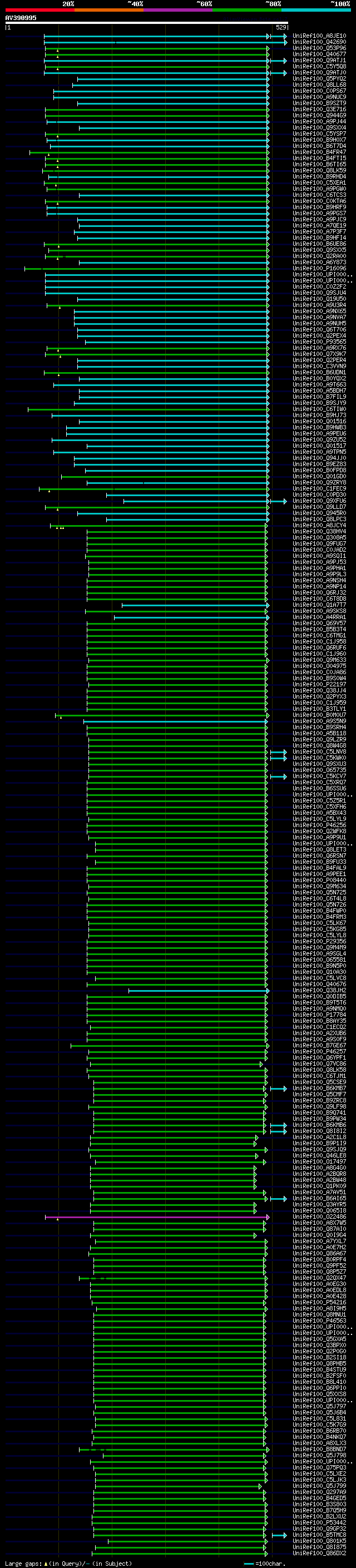Click the UniRef100_P53442 hit label
Viewport: 356px width, 1568px height.
click(x=319, y=1522)
